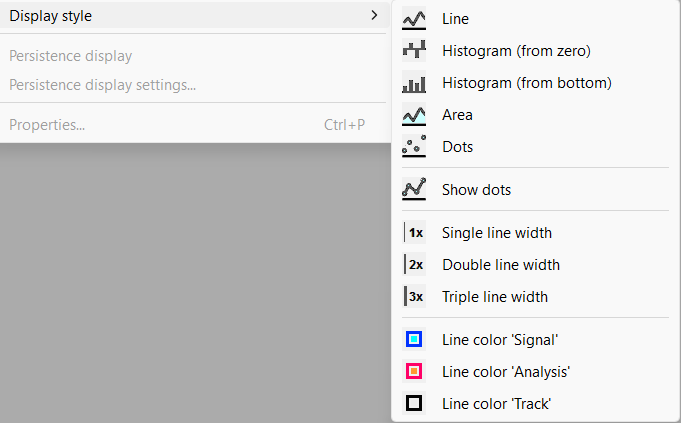681x423 pixels.
Task: Enable the Show dots option
Action: pos(476,189)
